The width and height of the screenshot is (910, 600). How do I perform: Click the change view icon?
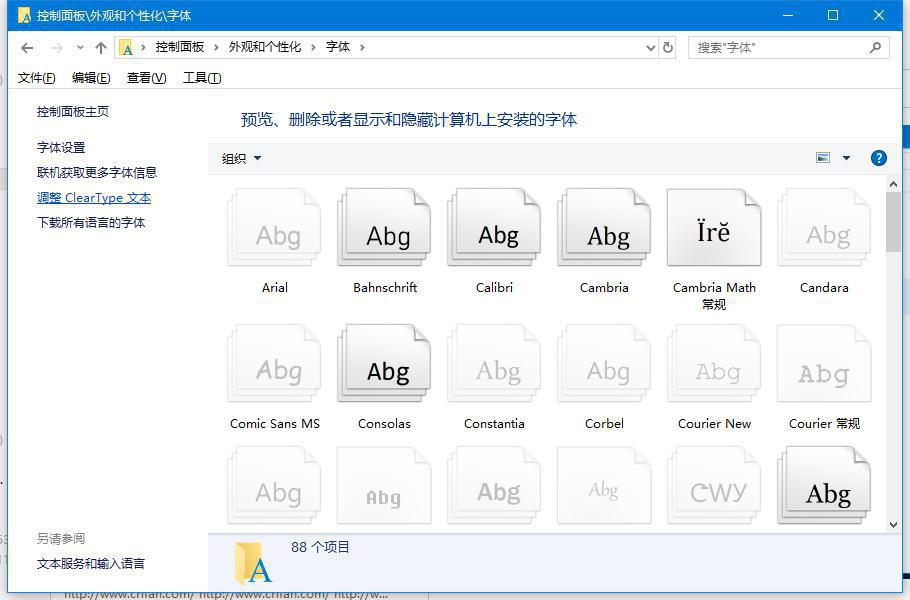pyautogui.click(x=823, y=158)
